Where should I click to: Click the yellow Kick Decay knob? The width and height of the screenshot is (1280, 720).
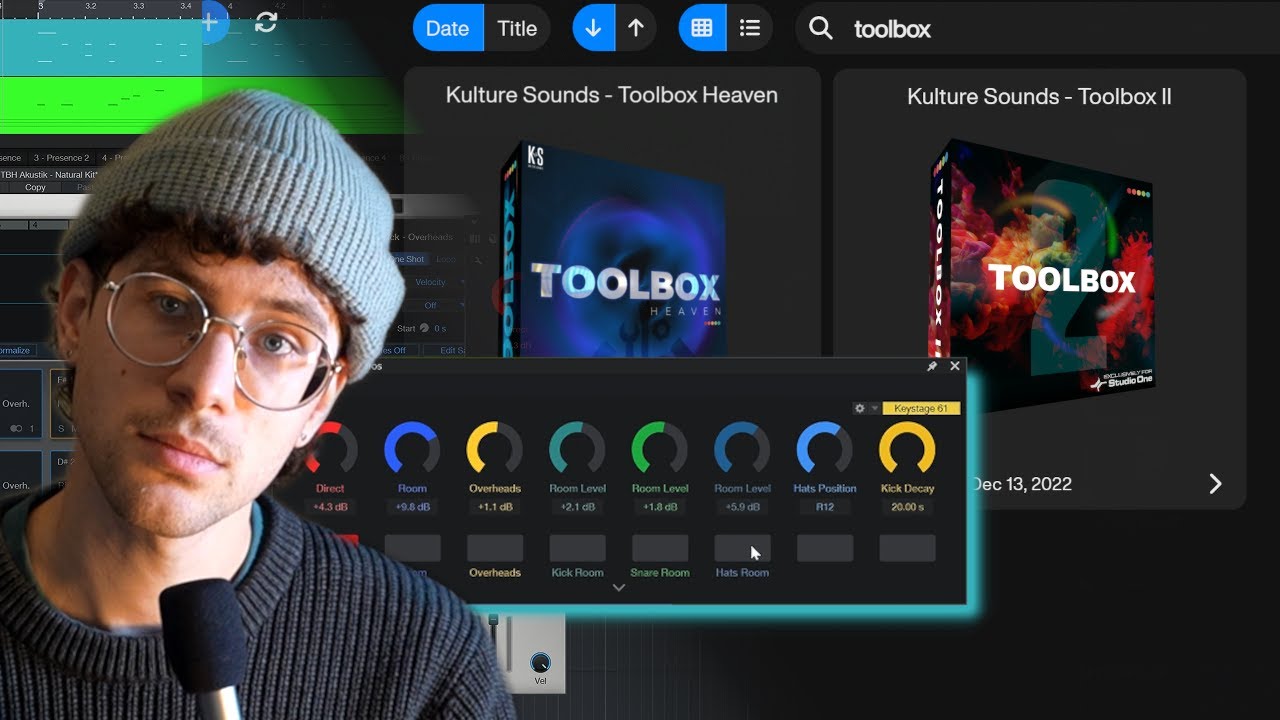(x=907, y=448)
